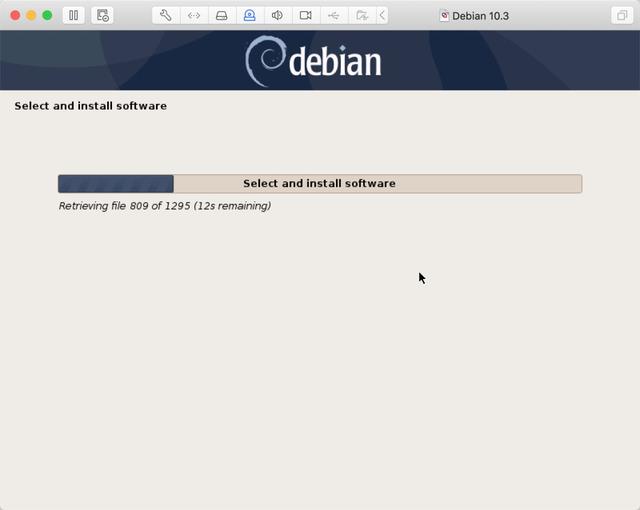Click the Debian 10.3 title icon

tap(444, 16)
